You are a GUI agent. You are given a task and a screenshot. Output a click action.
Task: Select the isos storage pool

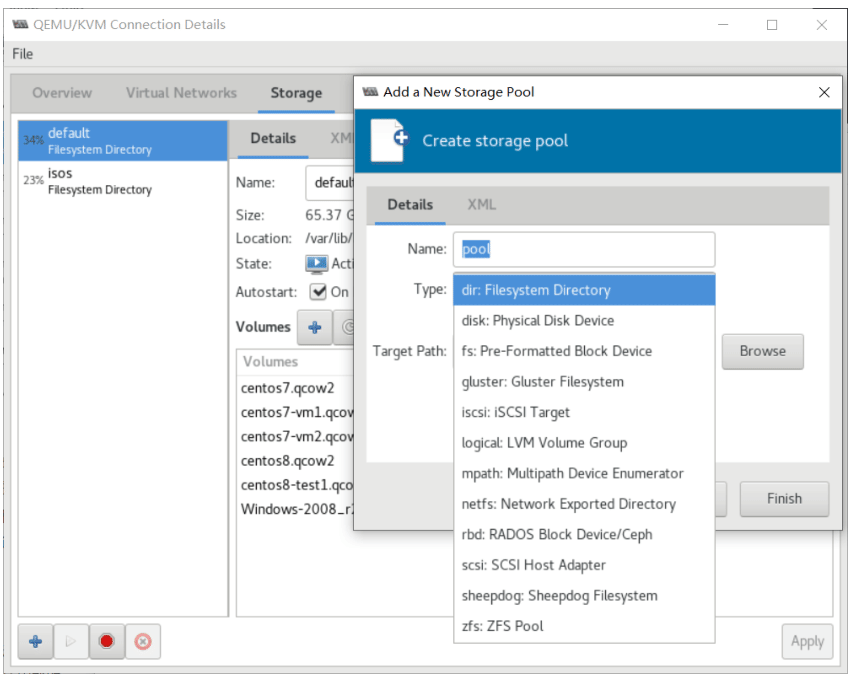tap(100, 181)
